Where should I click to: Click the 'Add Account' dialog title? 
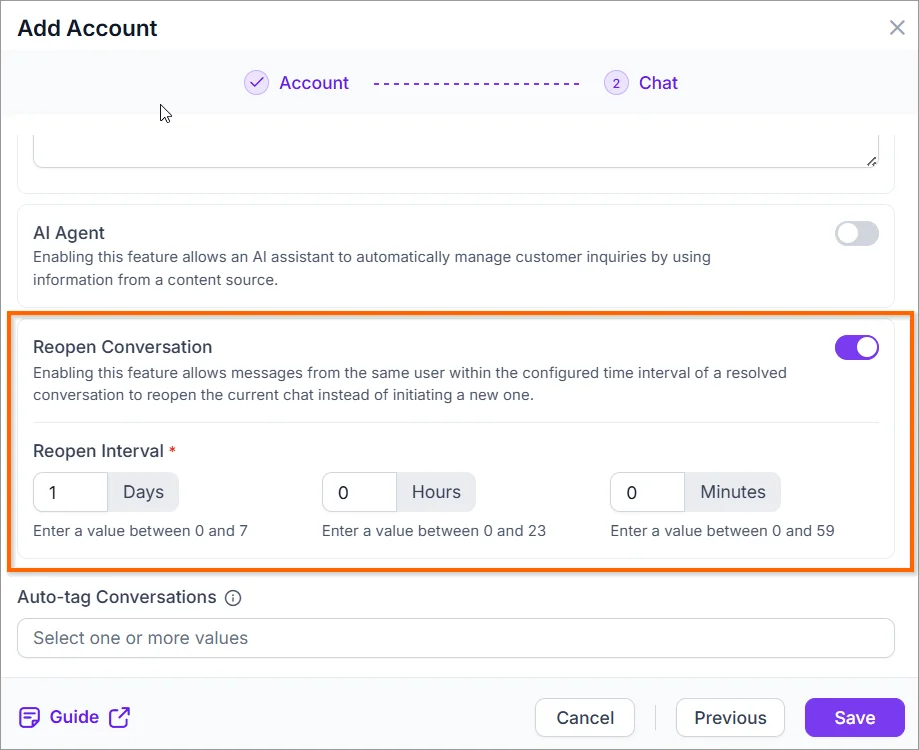click(x=87, y=28)
